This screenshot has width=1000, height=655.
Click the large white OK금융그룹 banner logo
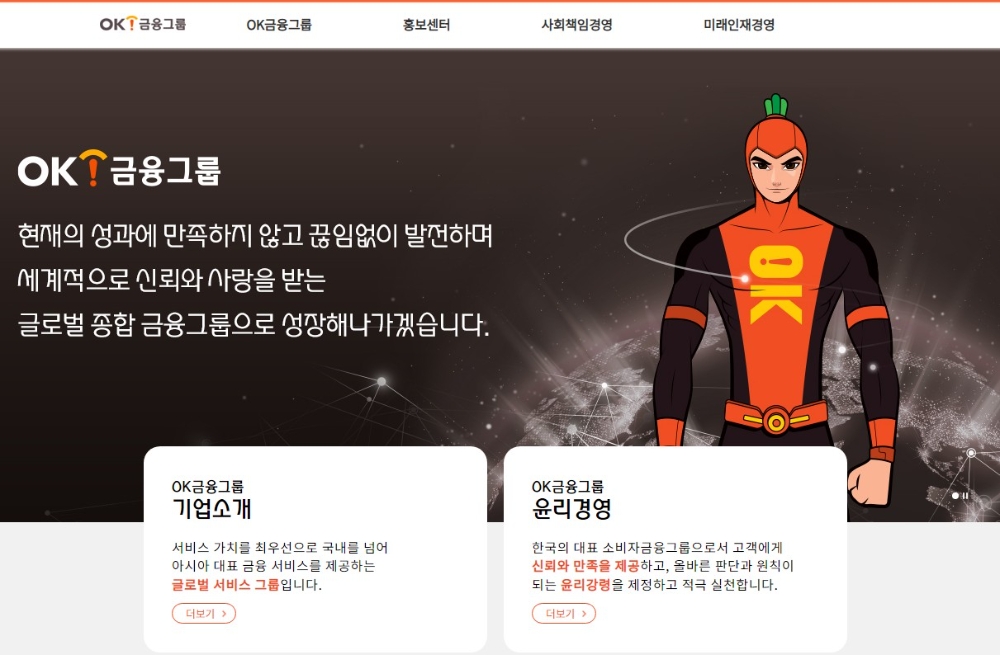click(119, 169)
